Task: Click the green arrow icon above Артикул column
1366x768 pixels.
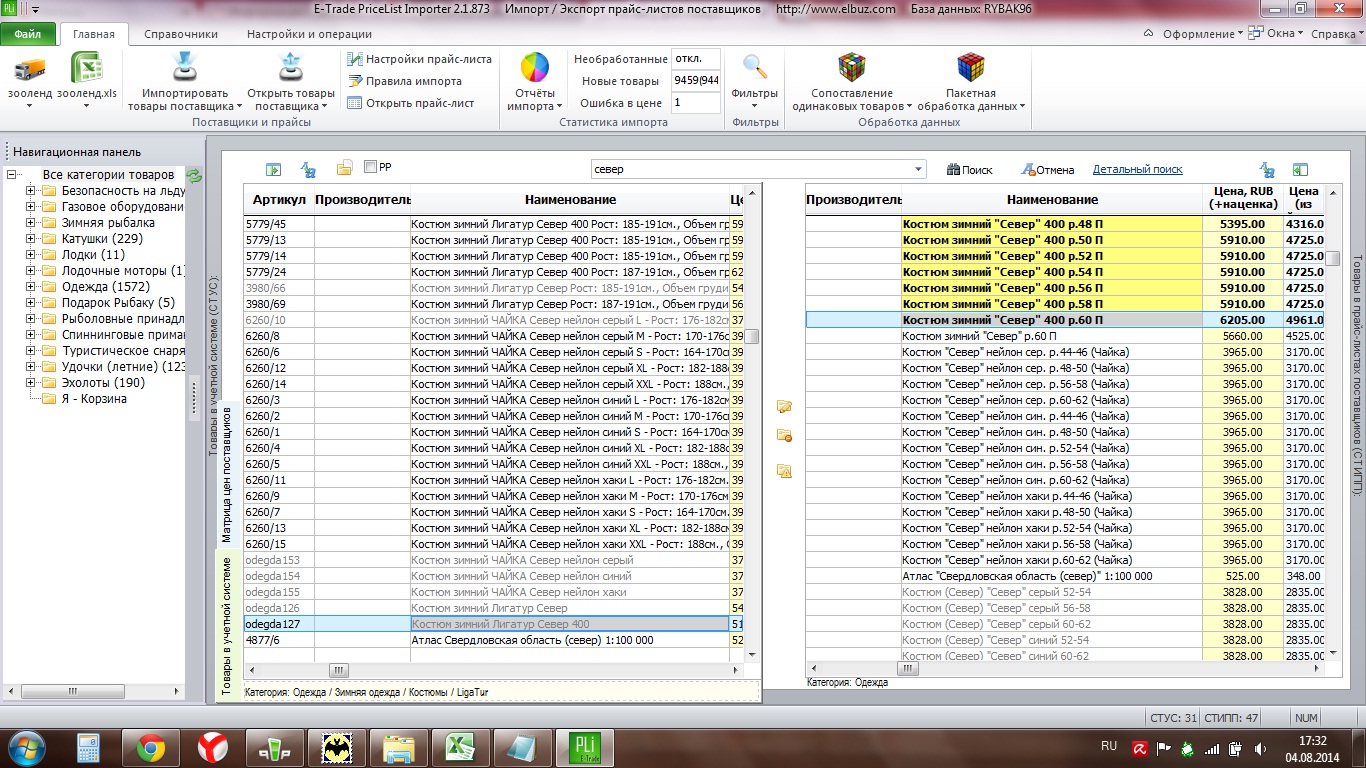Action: tap(273, 170)
